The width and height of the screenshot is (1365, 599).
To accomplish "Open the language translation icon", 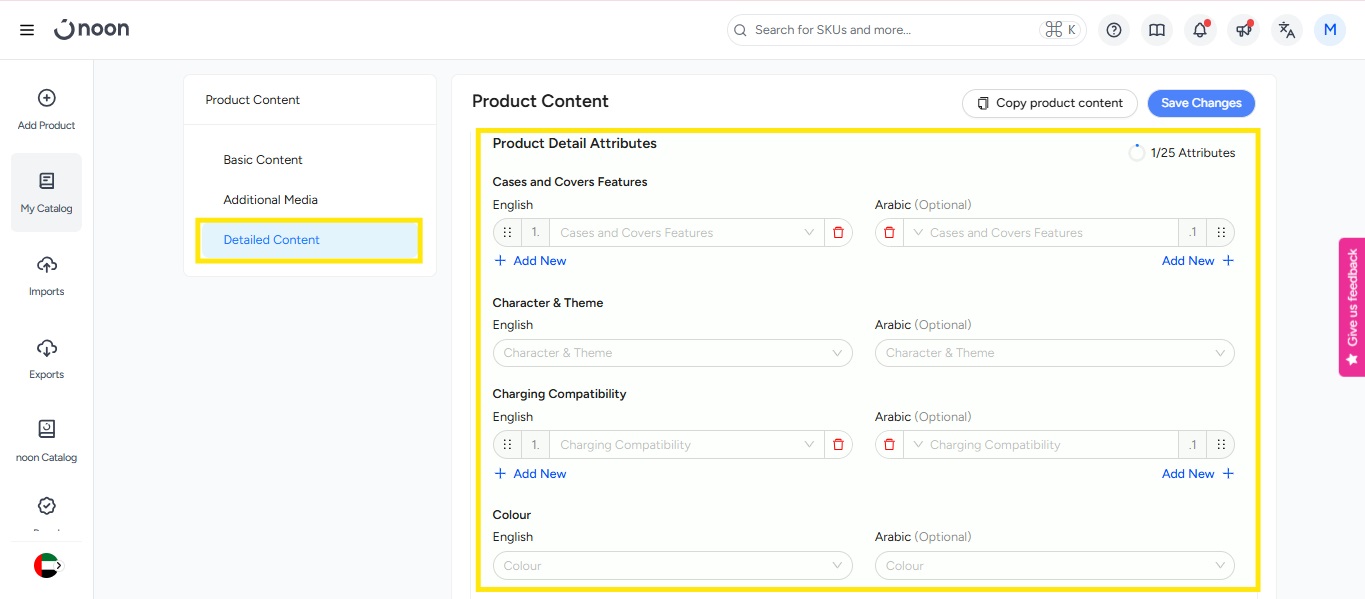I will pyautogui.click(x=1287, y=30).
